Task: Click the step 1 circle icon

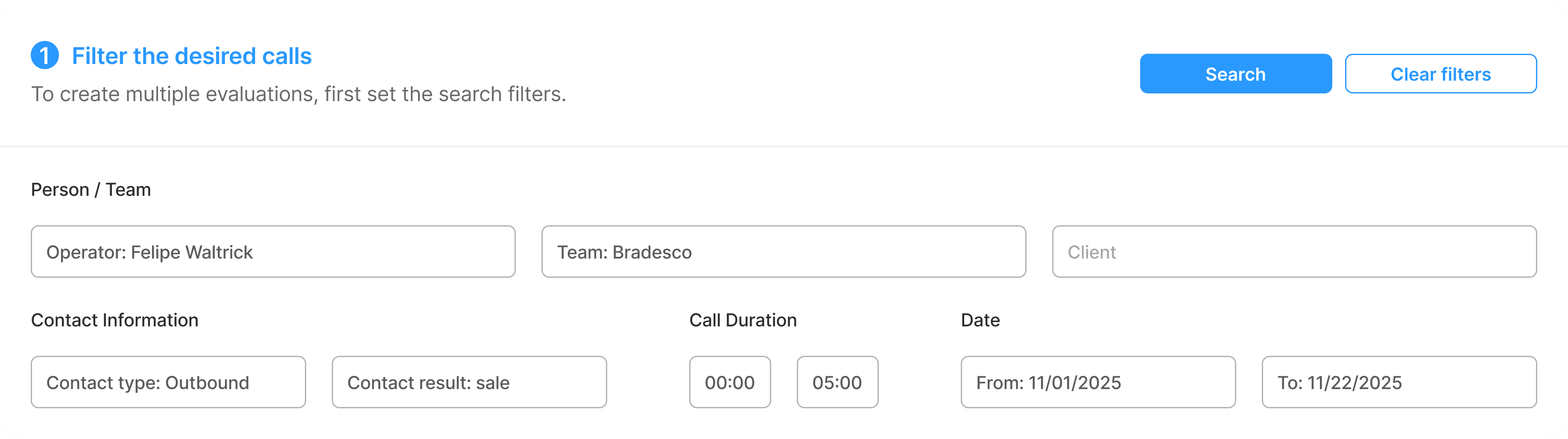Action: [x=44, y=56]
